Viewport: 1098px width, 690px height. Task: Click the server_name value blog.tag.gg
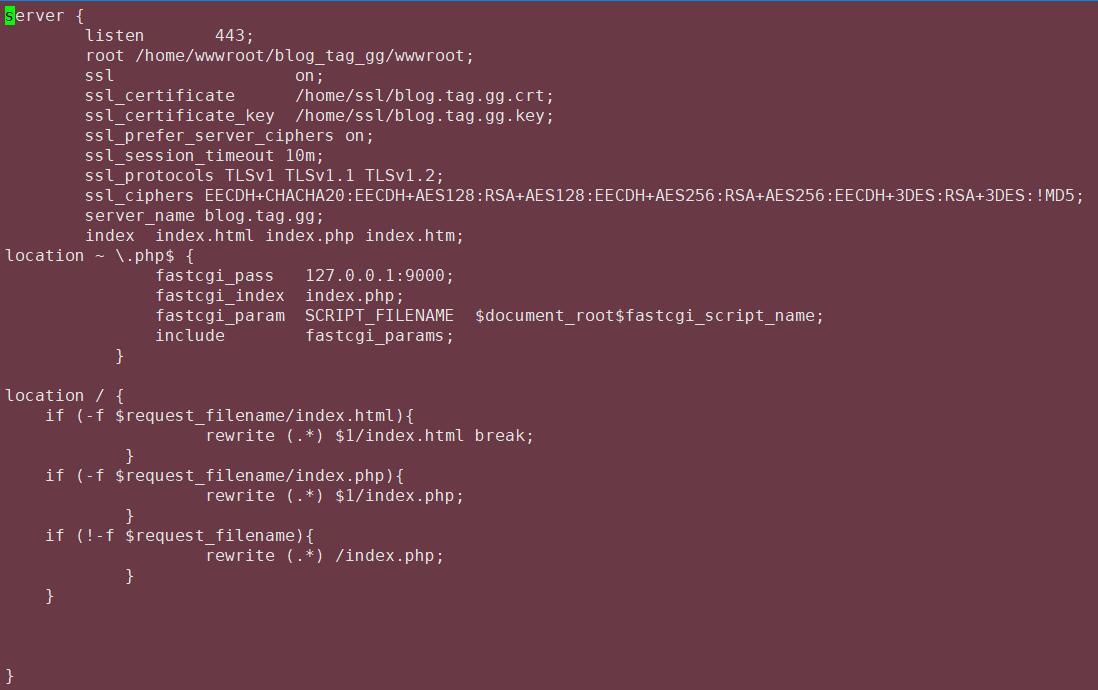tap(264, 216)
